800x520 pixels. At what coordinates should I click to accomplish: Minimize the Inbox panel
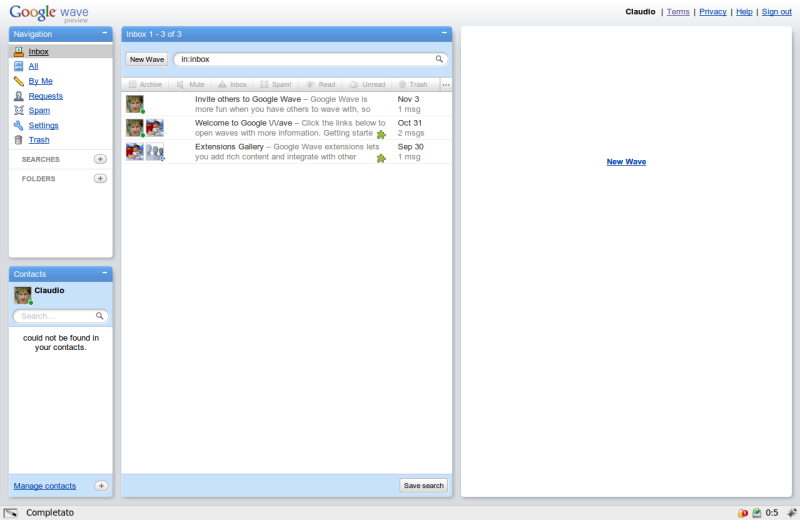pos(444,33)
